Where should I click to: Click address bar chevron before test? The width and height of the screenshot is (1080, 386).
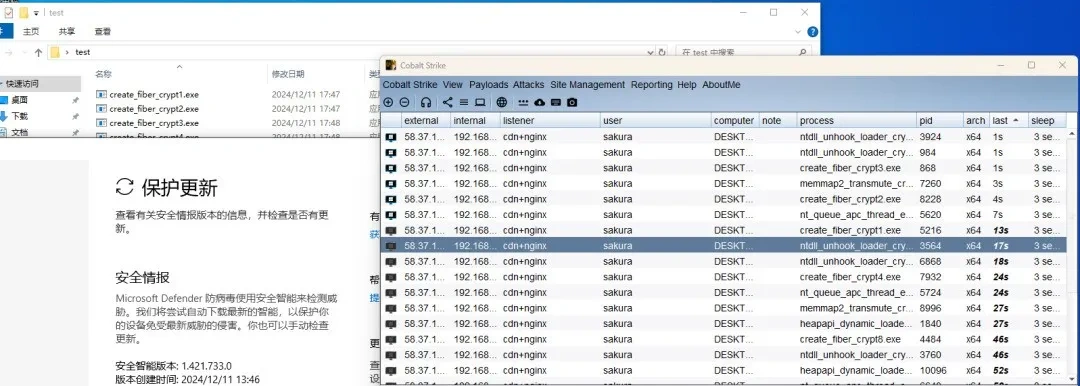(67, 52)
